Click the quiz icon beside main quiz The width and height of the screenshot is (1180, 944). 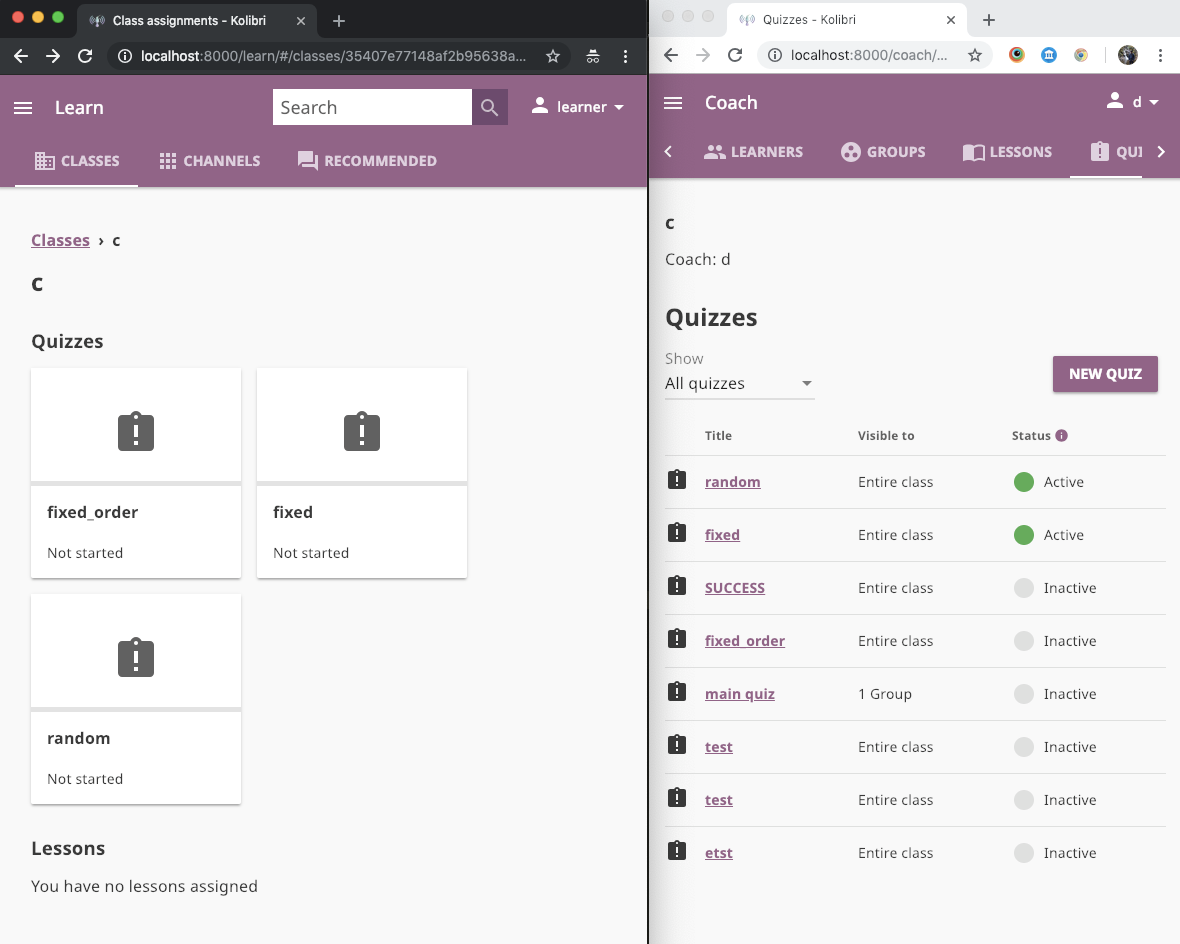click(677, 691)
